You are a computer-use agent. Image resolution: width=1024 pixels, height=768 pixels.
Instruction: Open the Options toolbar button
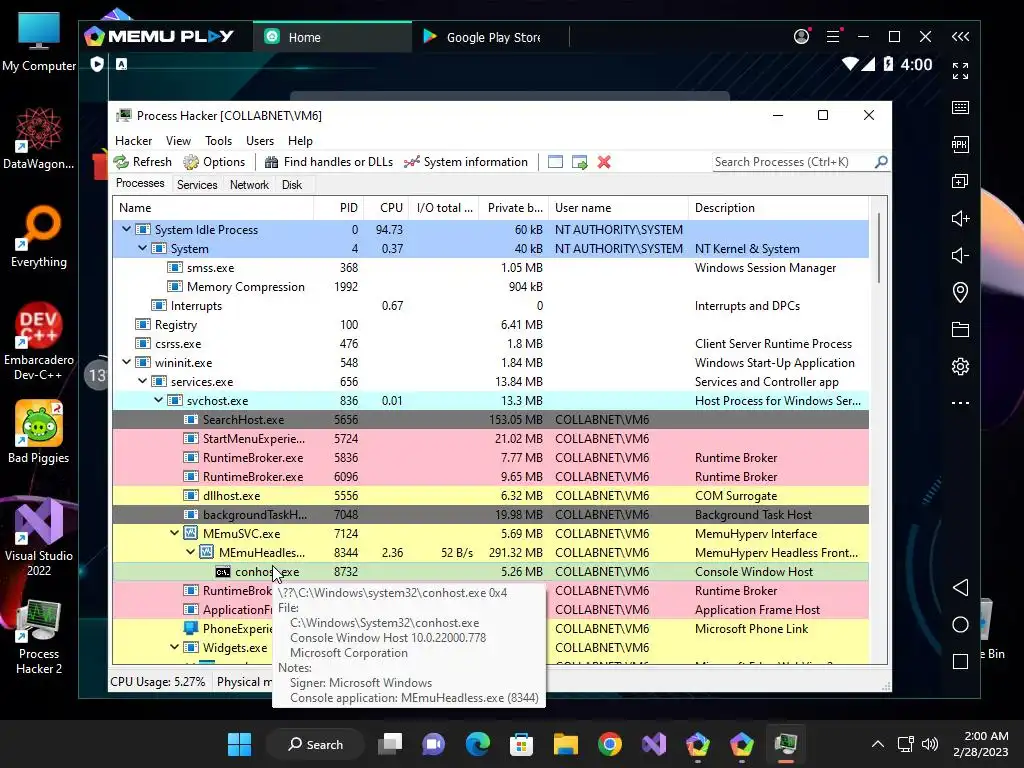point(214,162)
